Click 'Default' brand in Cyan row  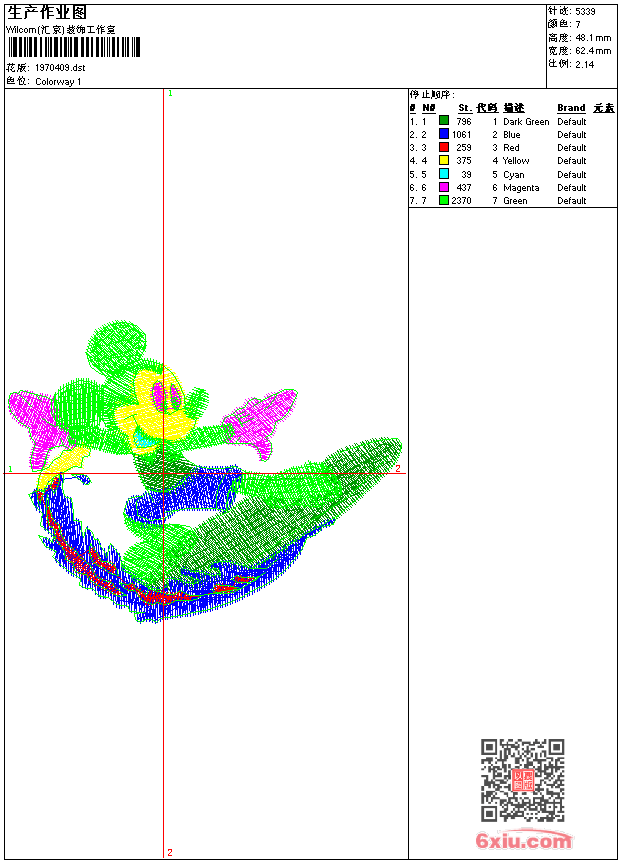(x=571, y=175)
